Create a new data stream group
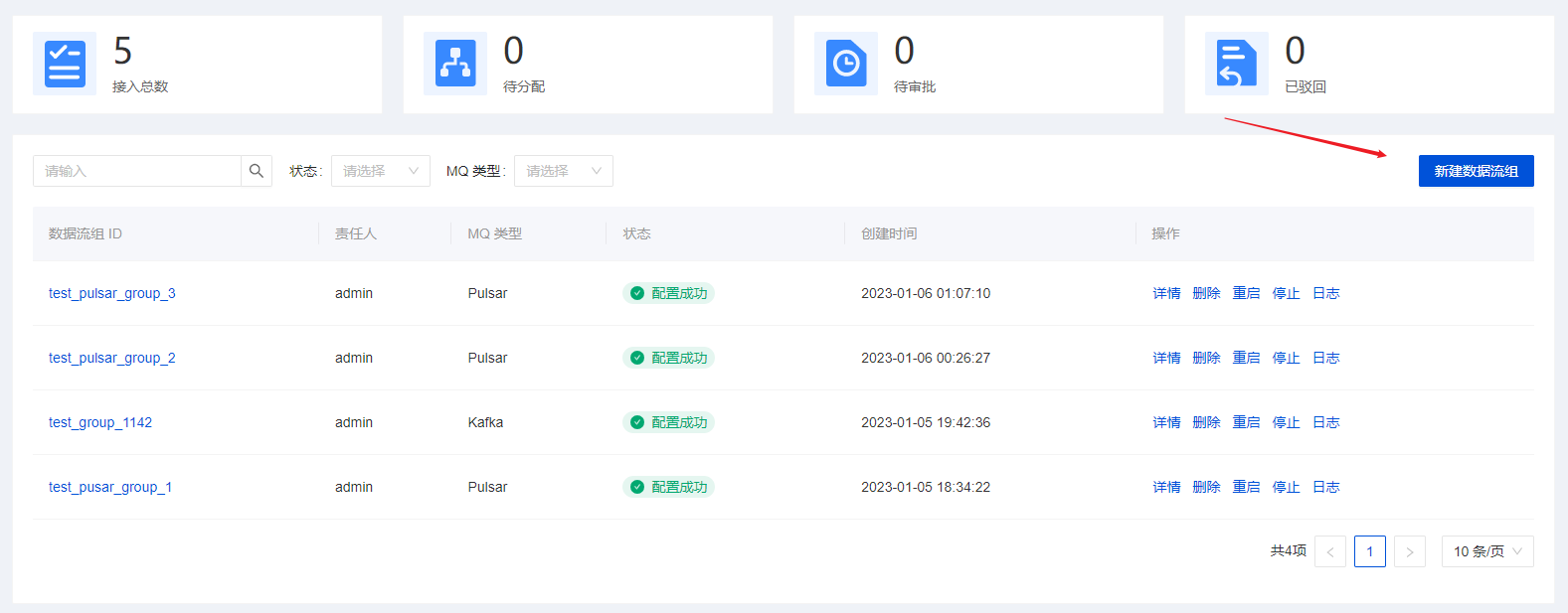 (1476, 171)
